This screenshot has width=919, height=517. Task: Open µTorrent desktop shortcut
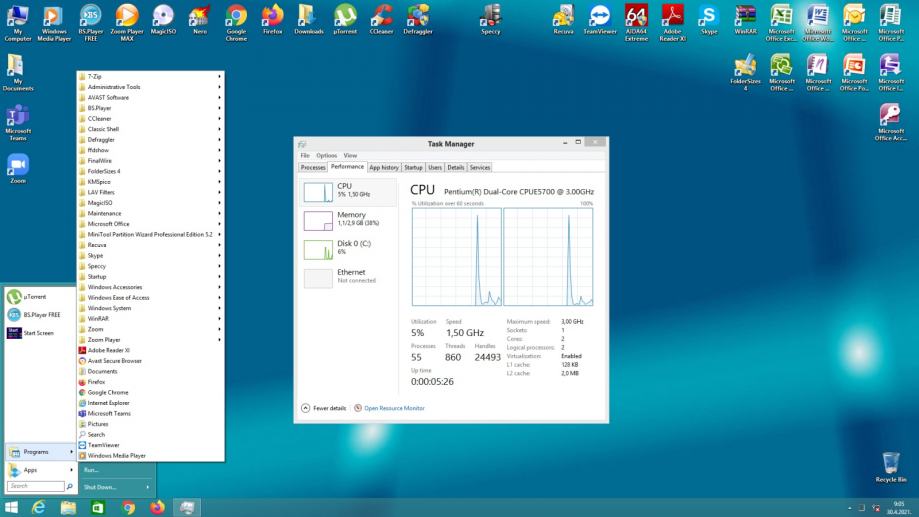[345, 16]
